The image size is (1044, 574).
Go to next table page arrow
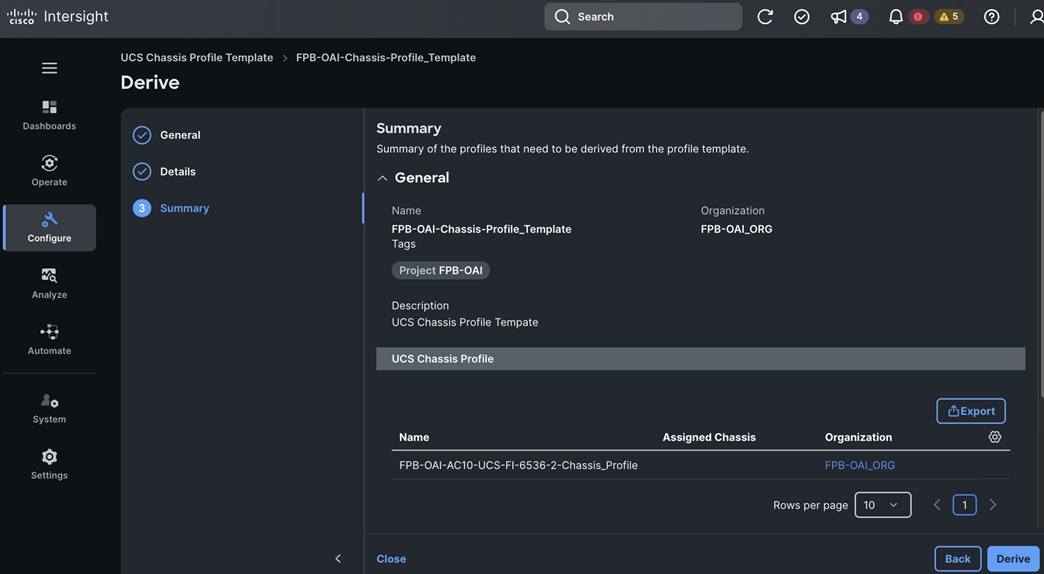992,505
